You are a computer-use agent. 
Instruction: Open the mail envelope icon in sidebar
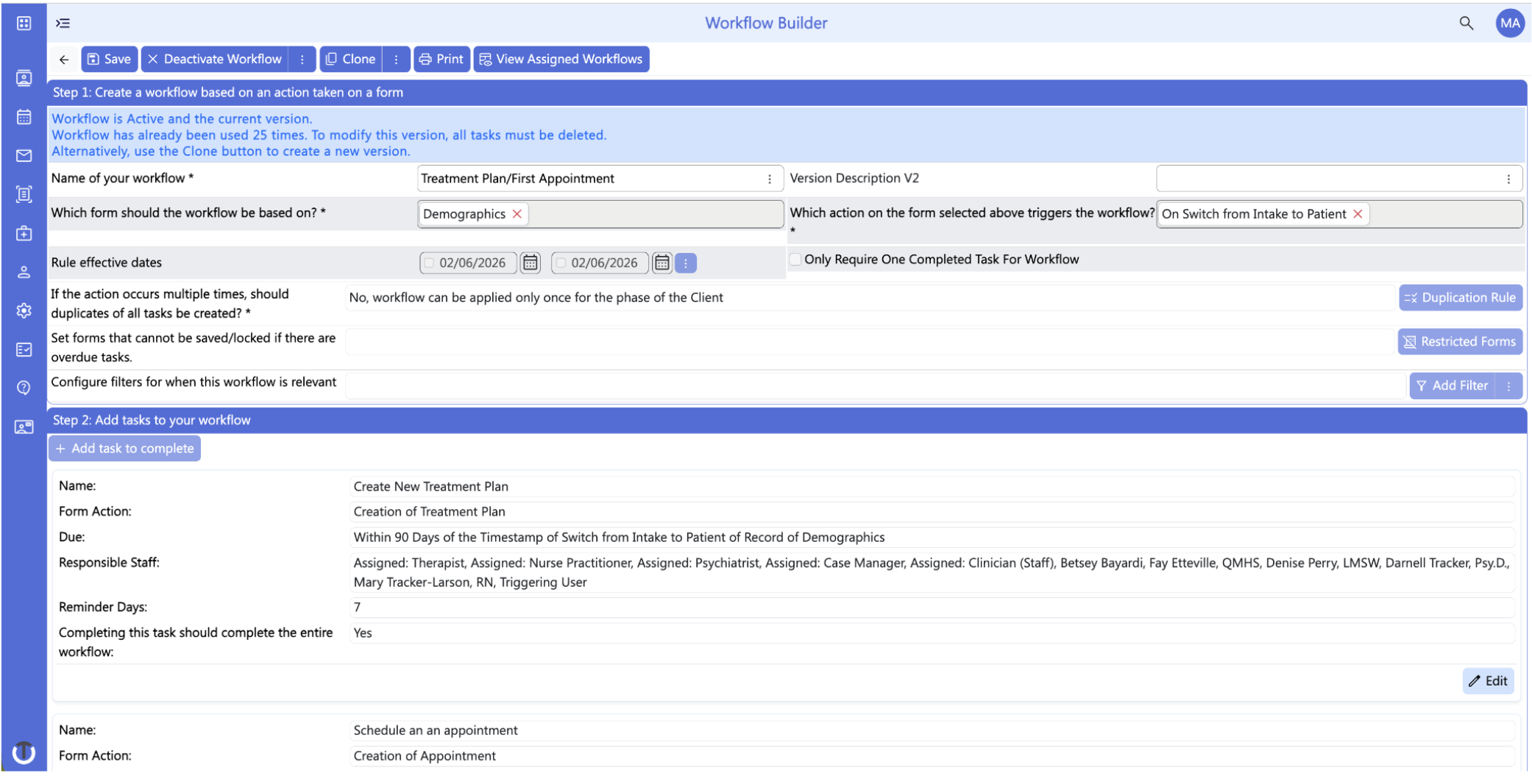[x=24, y=156]
